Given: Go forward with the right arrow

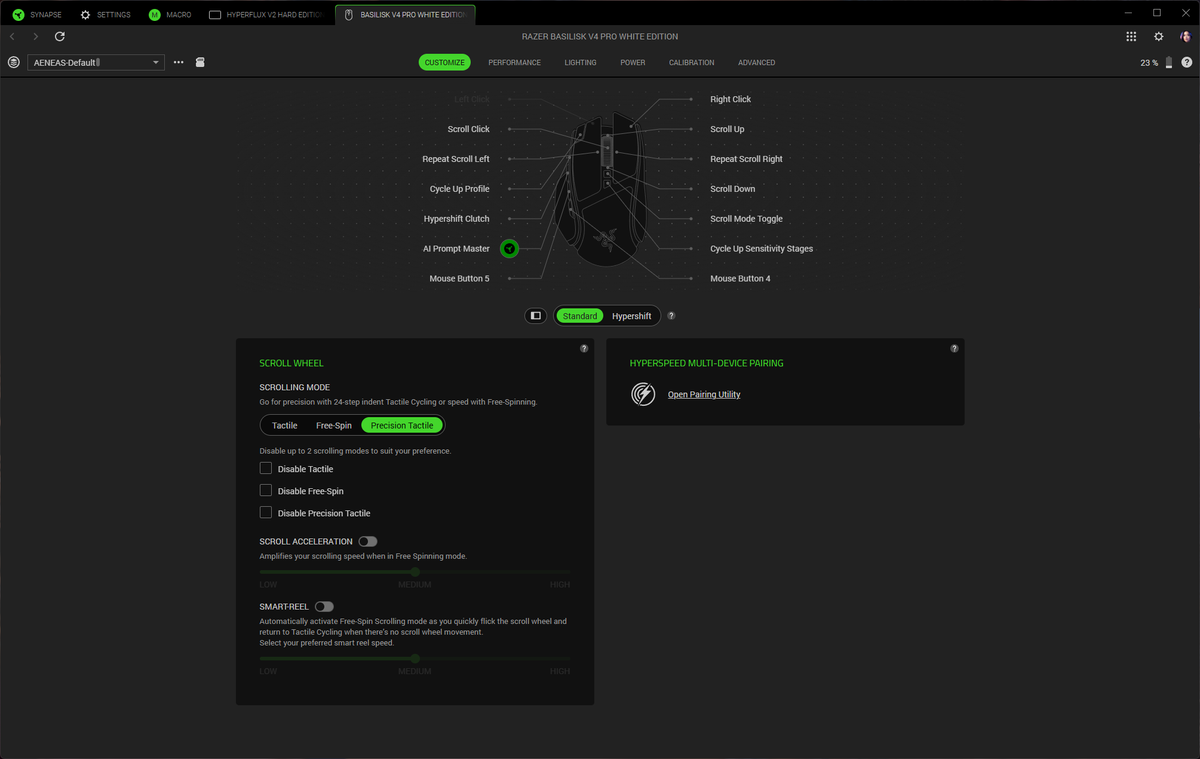Looking at the screenshot, I should click(36, 36).
